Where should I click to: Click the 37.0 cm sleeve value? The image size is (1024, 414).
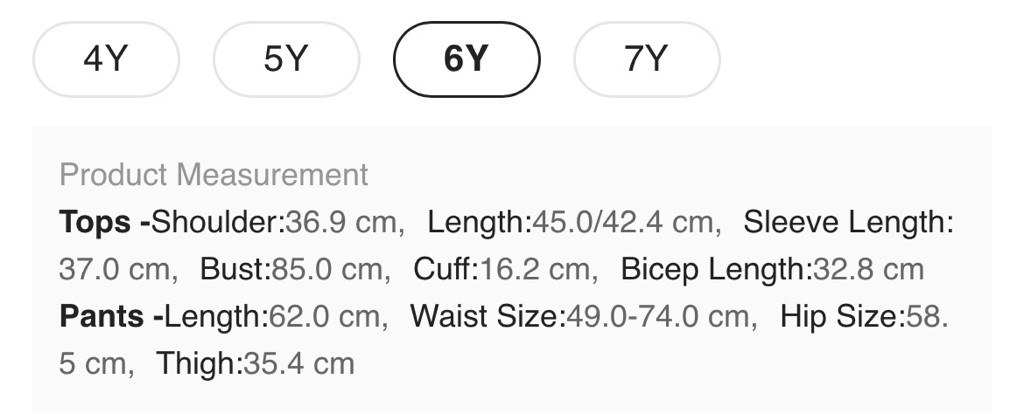click(116, 269)
